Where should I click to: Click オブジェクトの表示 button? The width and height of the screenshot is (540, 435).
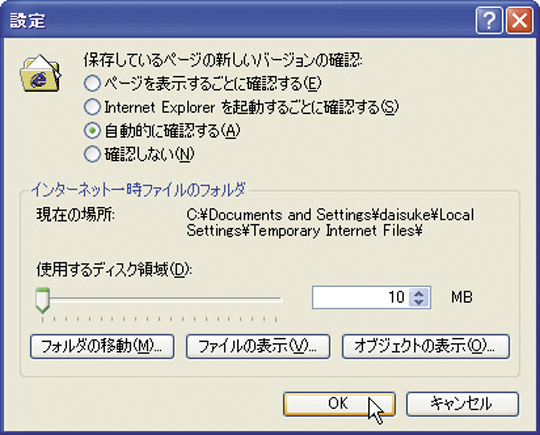(426, 346)
